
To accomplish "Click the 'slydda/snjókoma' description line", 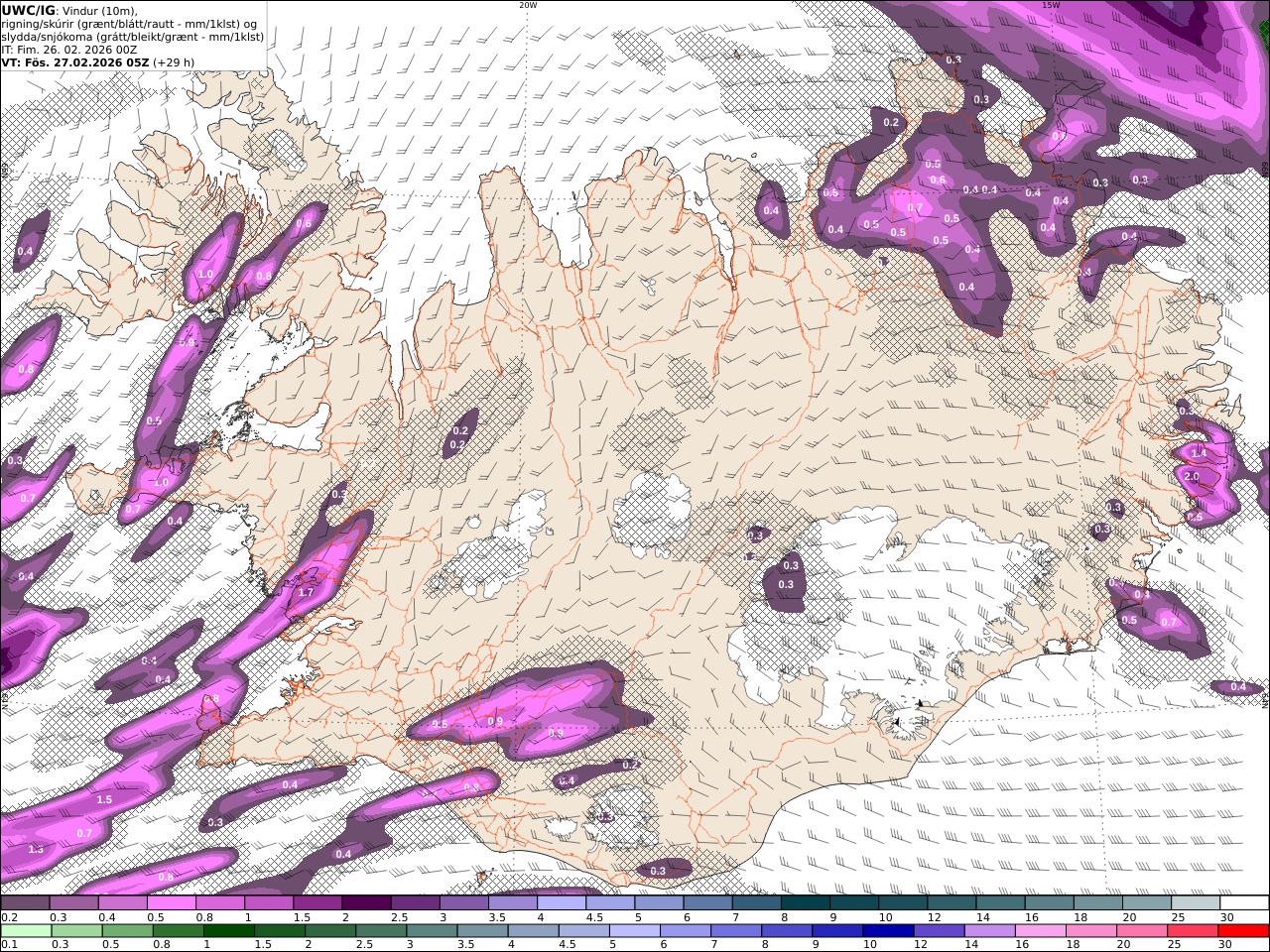I will pyautogui.click(x=133, y=36).
